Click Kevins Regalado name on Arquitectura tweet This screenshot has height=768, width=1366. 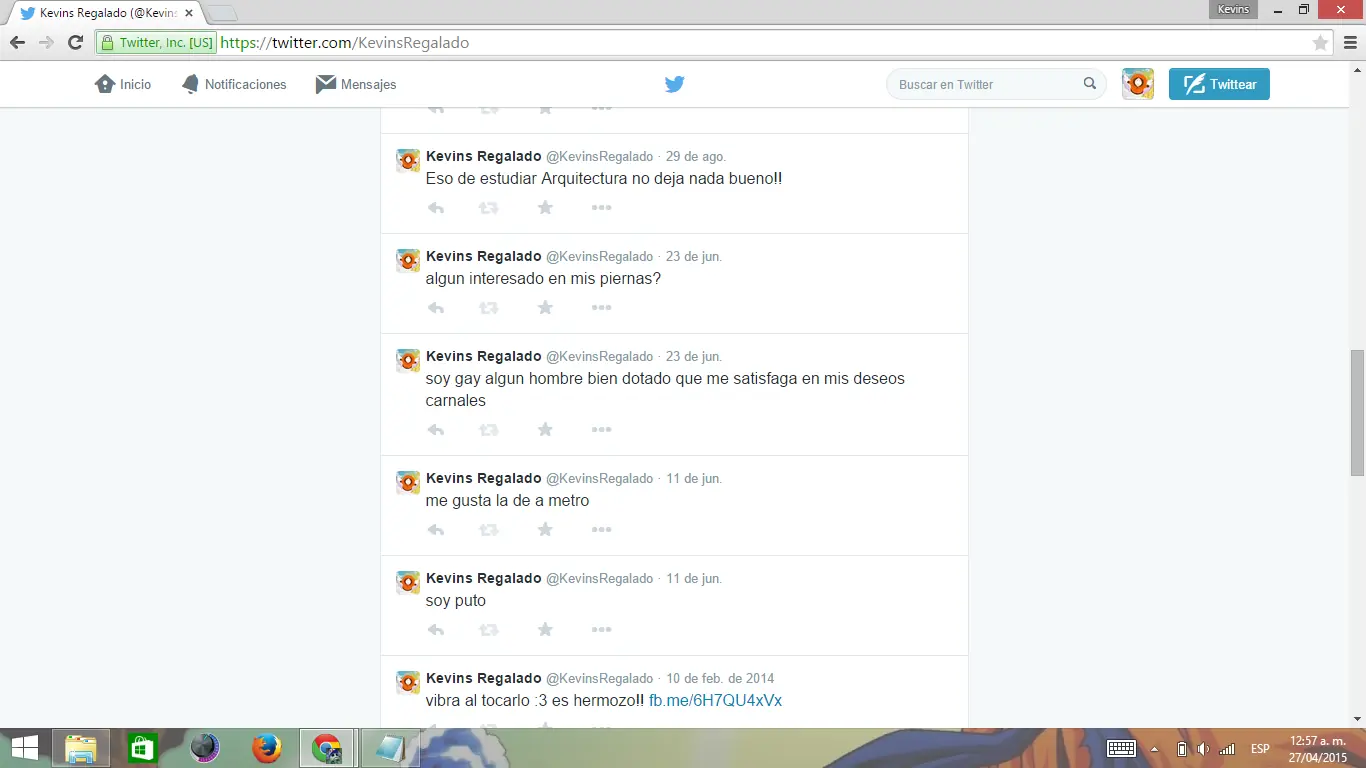(x=483, y=156)
